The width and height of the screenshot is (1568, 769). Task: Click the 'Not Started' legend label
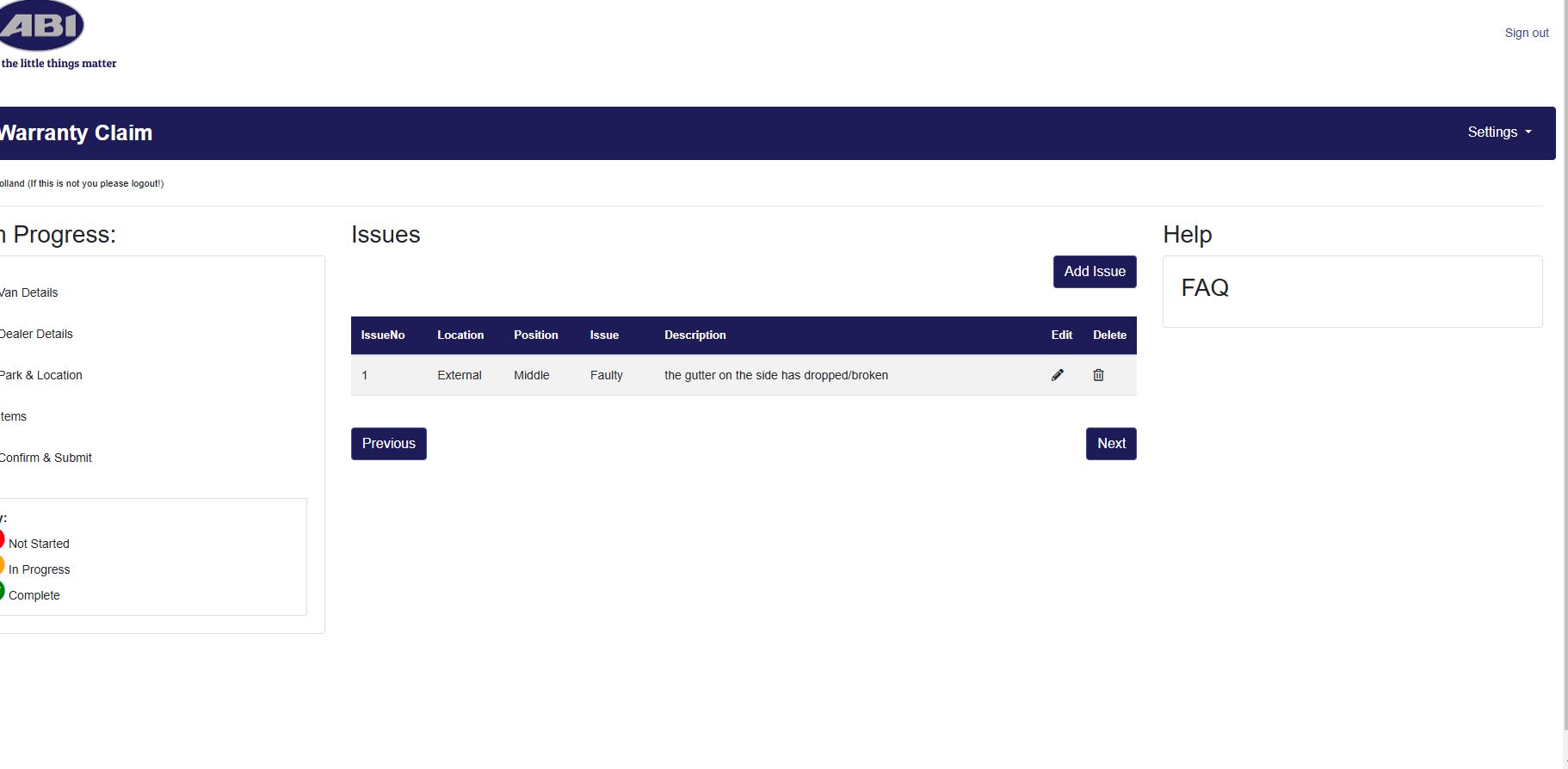39,544
